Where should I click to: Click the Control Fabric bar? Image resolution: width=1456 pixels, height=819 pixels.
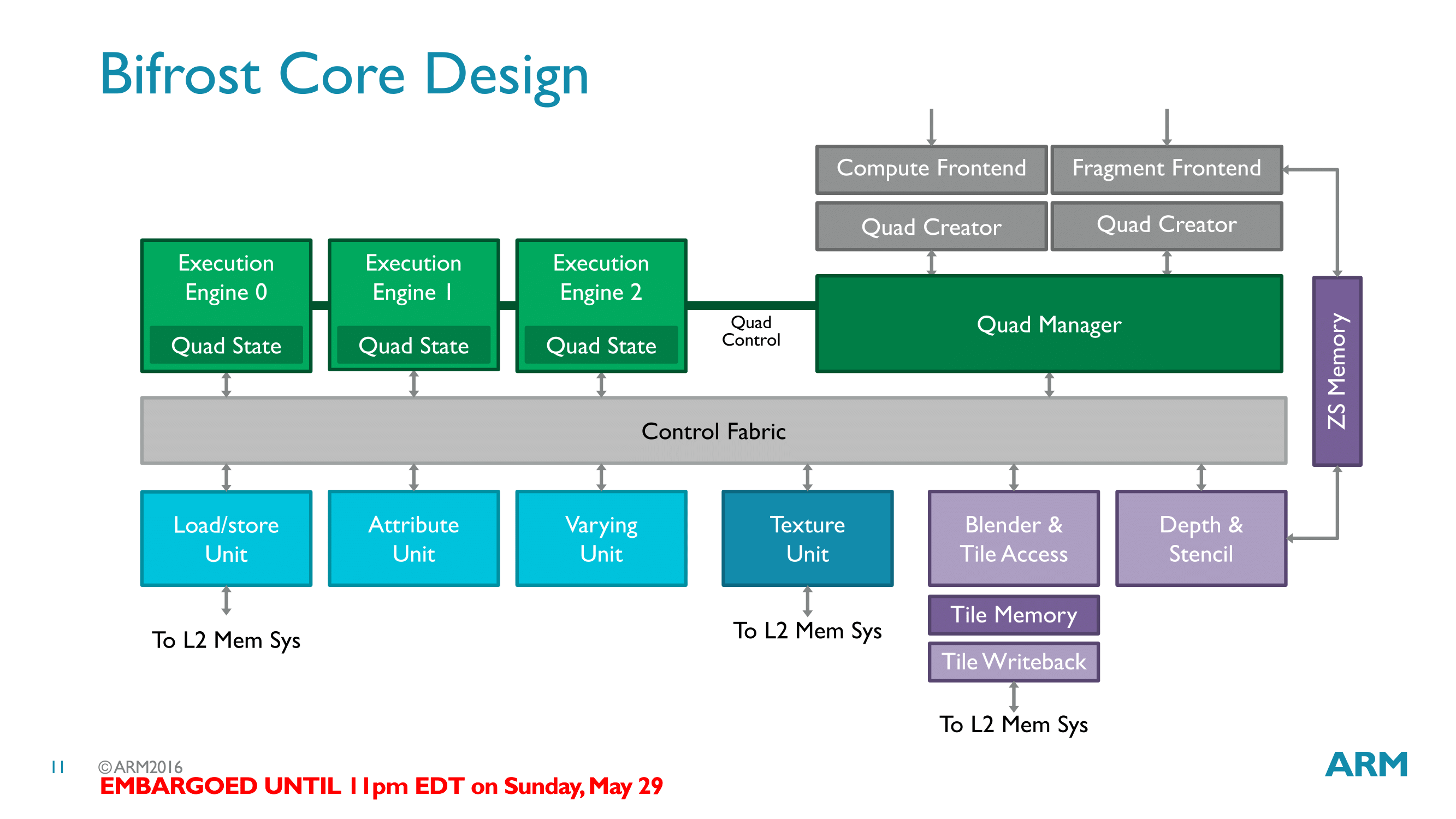click(713, 431)
